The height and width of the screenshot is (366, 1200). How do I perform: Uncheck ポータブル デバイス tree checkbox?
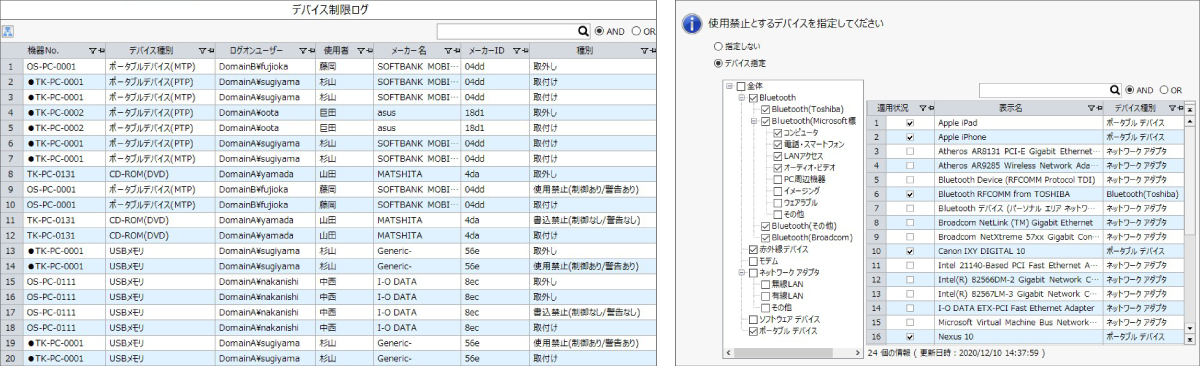pos(753,331)
